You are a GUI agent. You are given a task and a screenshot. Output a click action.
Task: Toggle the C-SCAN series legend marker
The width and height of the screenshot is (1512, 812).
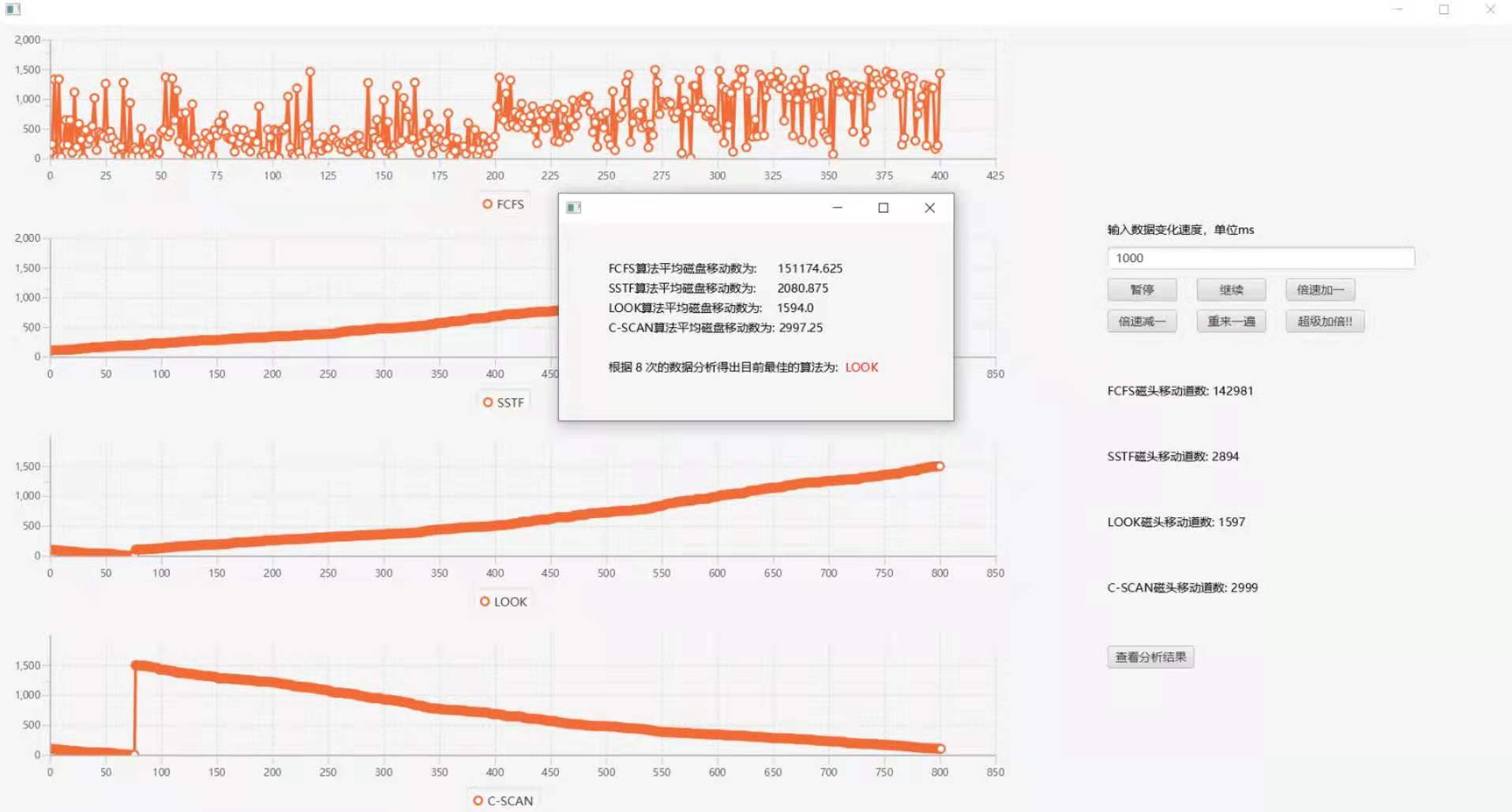tap(502, 800)
